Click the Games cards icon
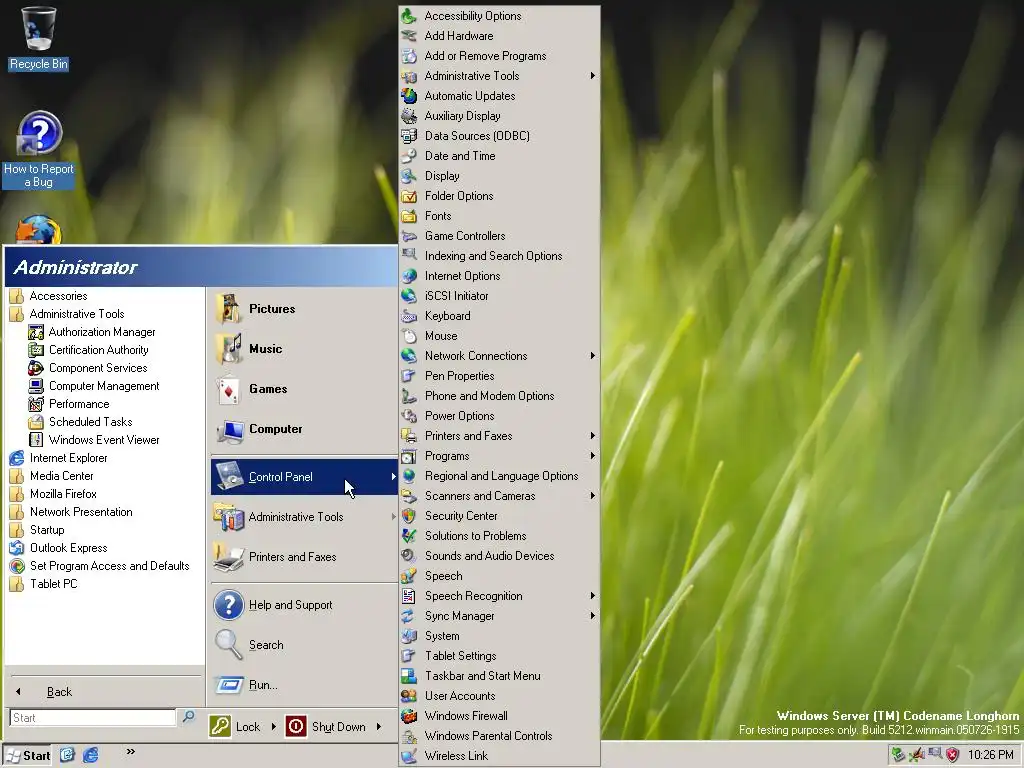This screenshot has width=1024, height=768. pos(228,389)
